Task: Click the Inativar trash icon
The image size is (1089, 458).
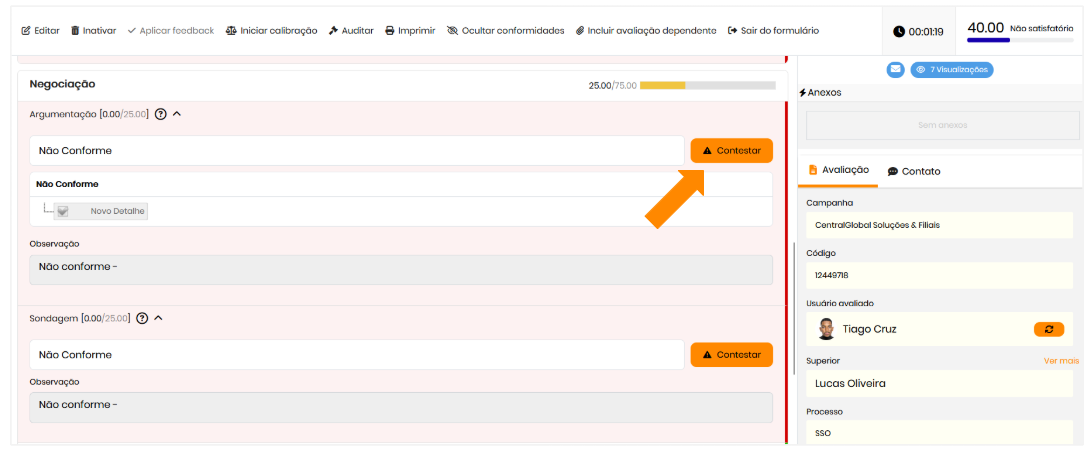Action: click(x=75, y=31)
